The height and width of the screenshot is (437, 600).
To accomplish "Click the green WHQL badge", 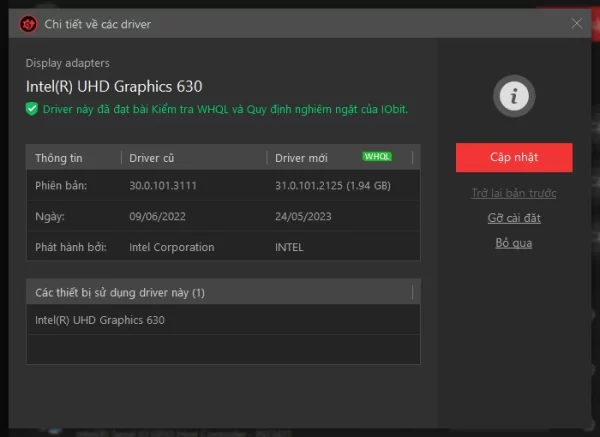I will pos(377,157).
